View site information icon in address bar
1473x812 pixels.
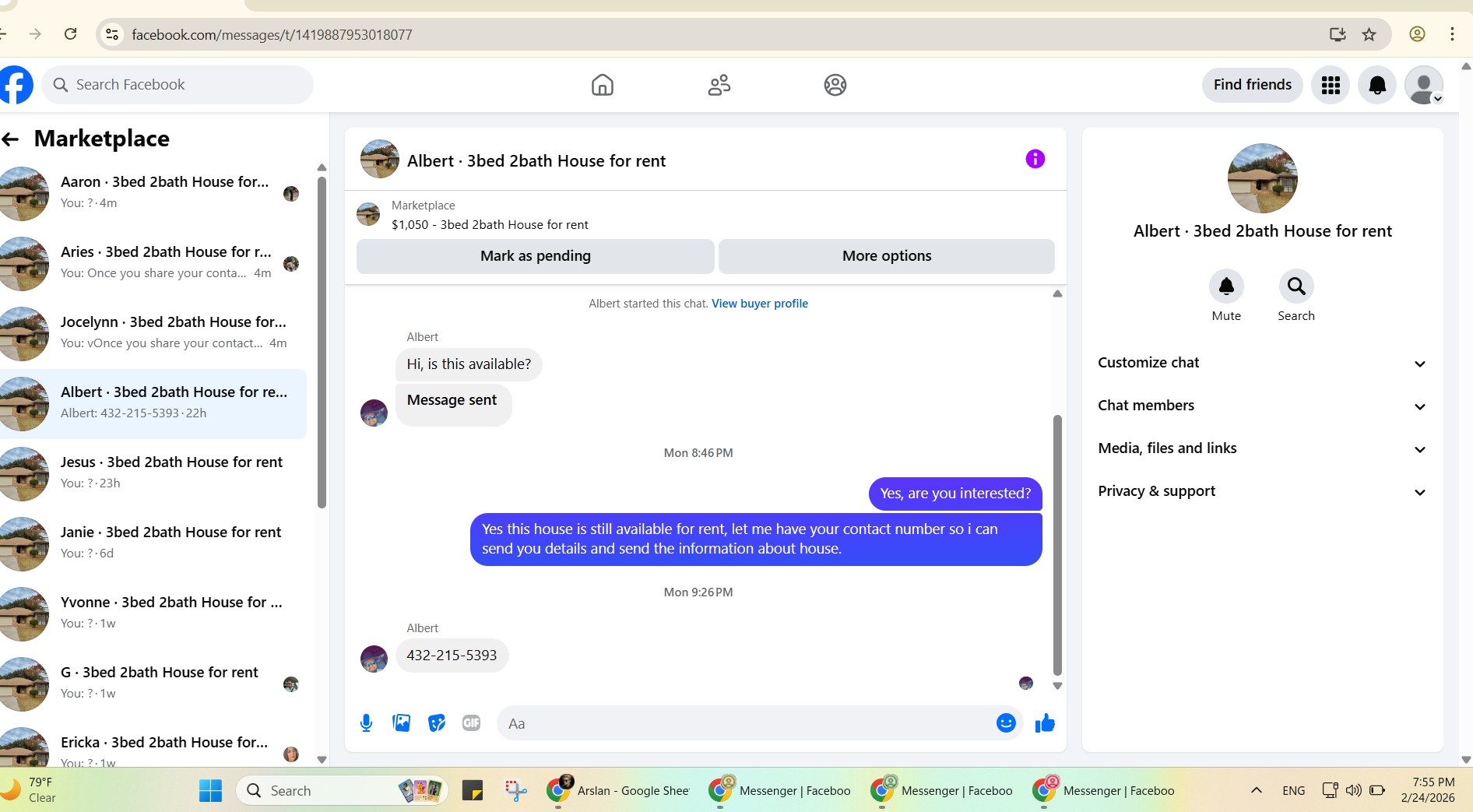point(113,34)
